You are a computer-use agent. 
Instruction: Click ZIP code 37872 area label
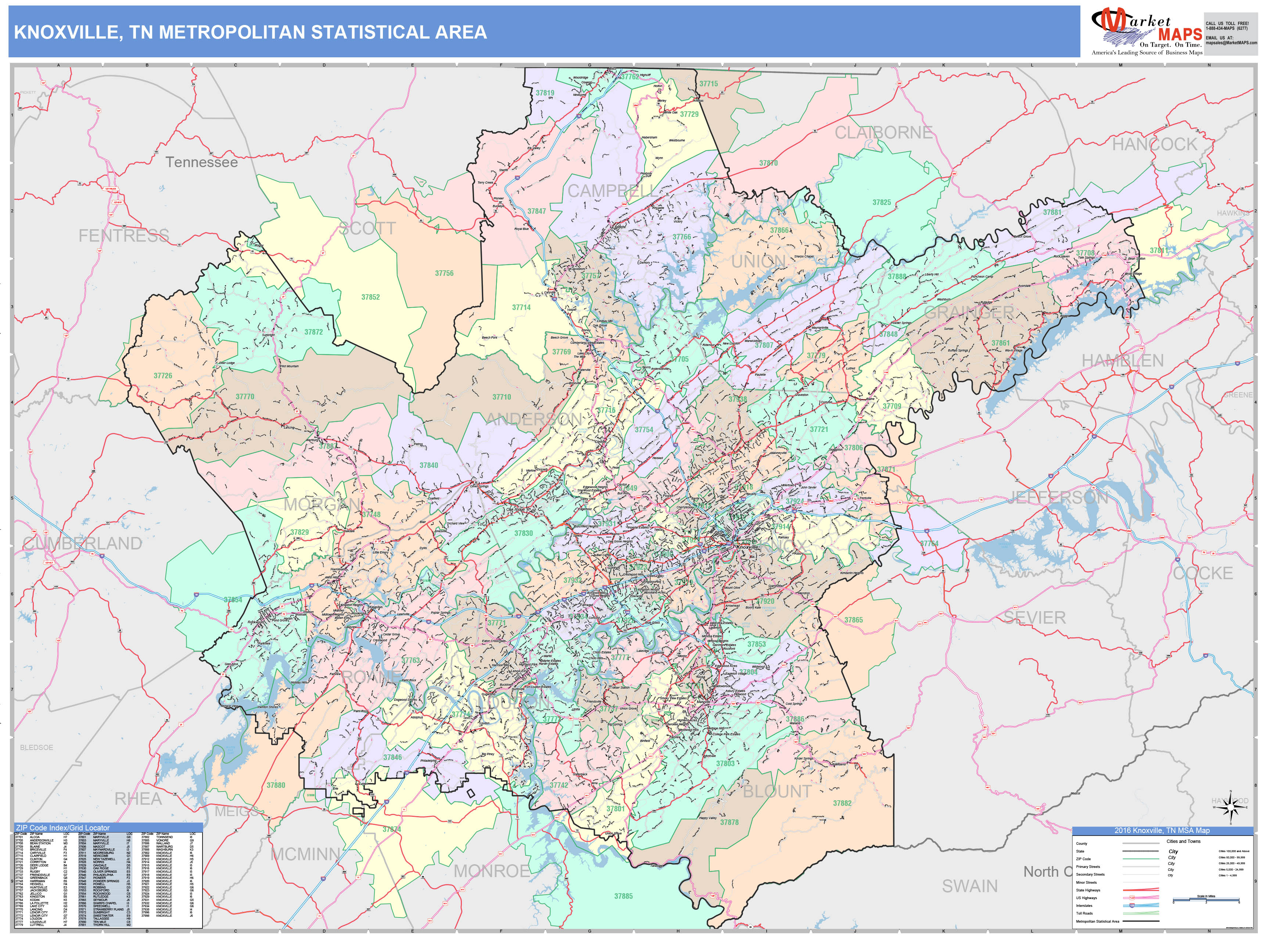pos(313,332)
